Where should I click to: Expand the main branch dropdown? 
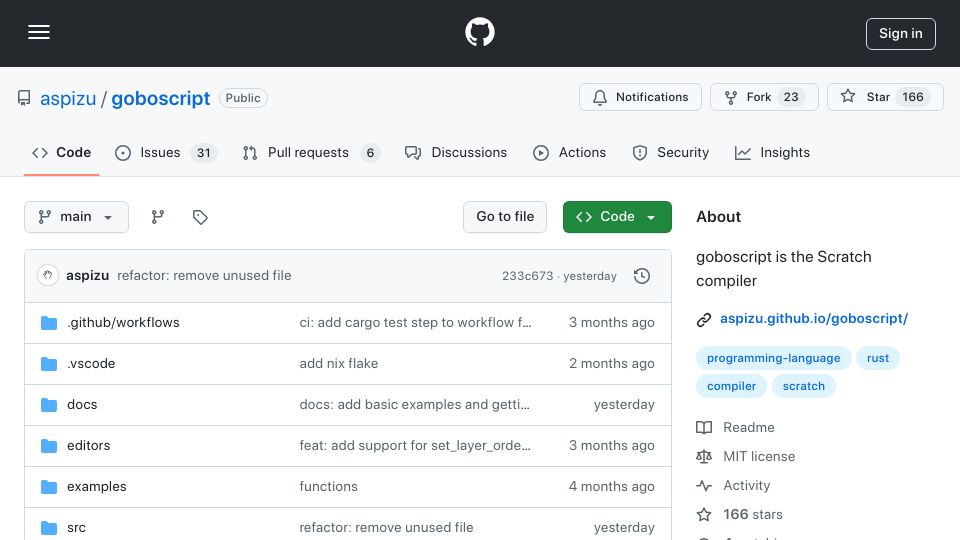pyautogui.click(x=77, y=217)
